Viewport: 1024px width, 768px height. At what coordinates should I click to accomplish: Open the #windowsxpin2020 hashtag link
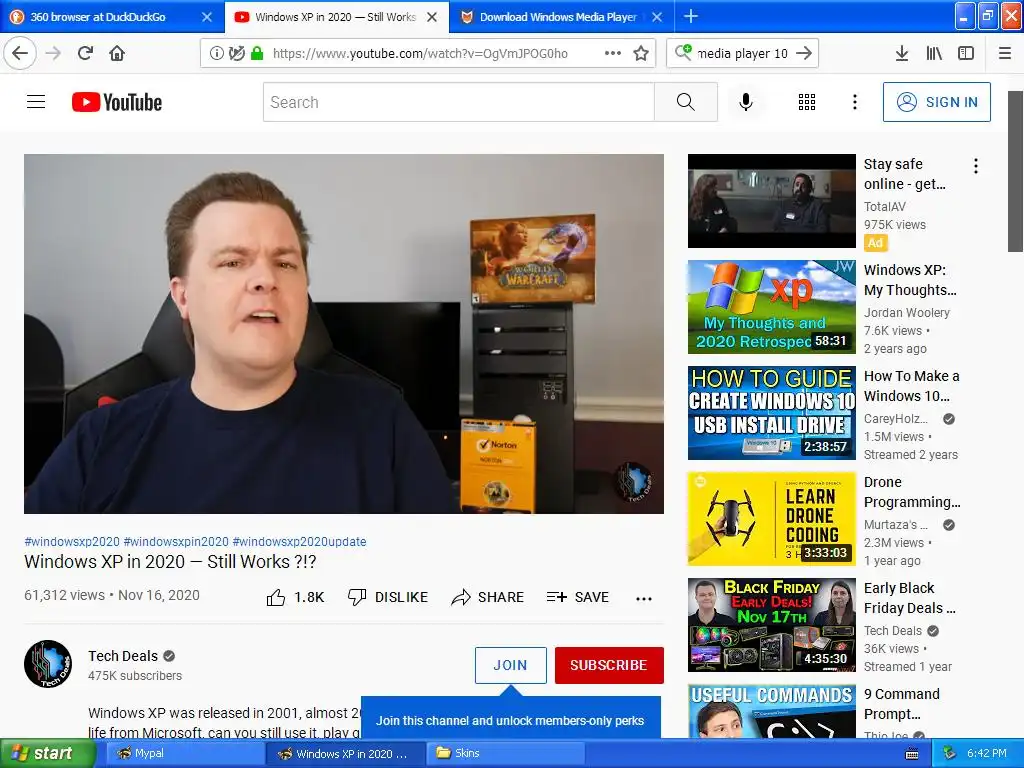pyautogui.click(x=176, y=541)
